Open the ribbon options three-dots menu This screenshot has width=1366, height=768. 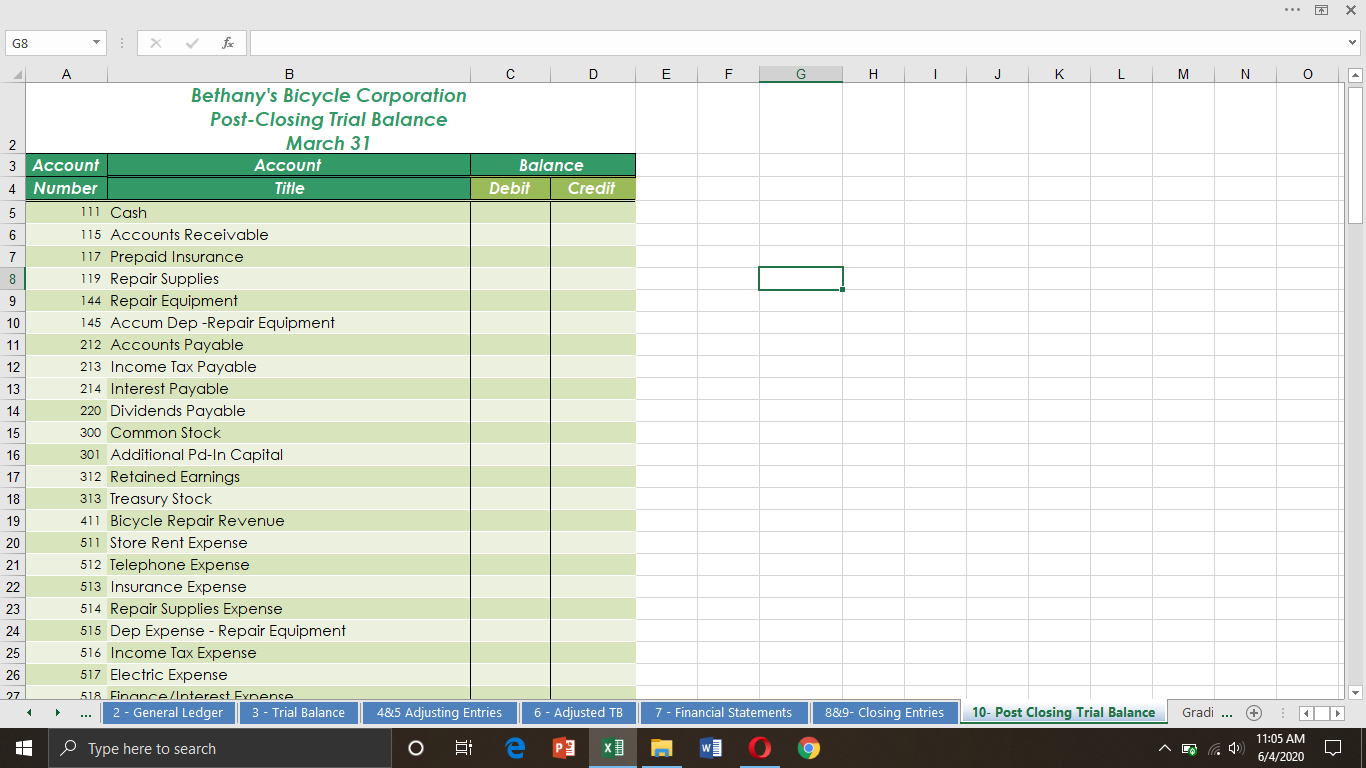pos(1294,9)
